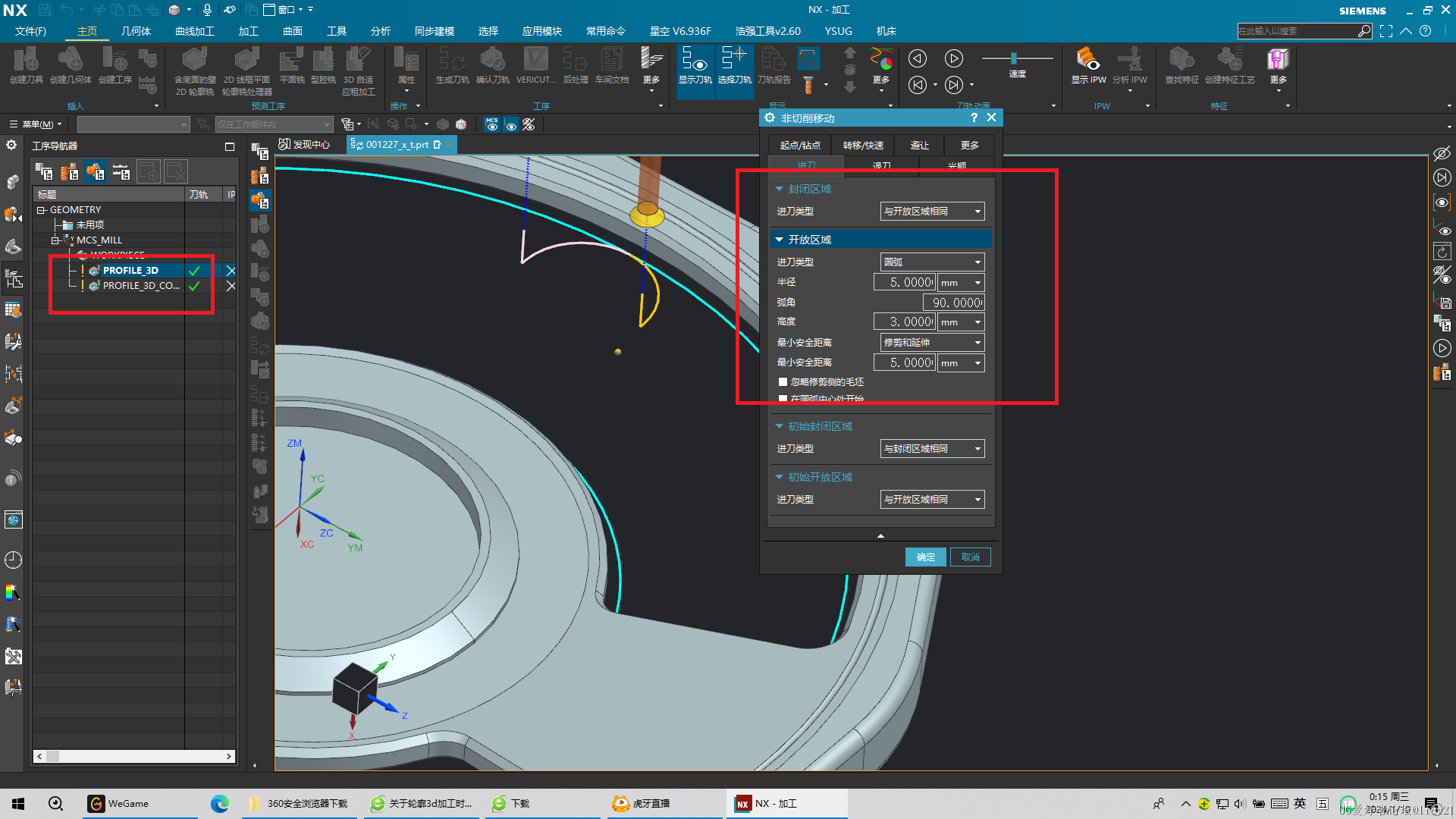Viewport: 1456px width, 819px height.
Task: Open the 菜单(M) dropdown menu
Action: click(x=36, y=124)
